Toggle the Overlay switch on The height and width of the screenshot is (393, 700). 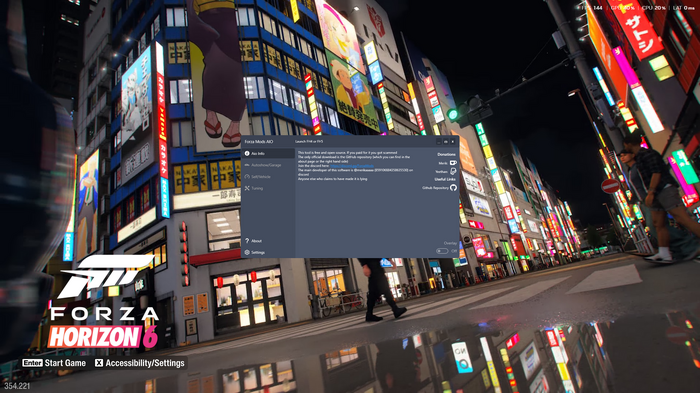(442, 251)
